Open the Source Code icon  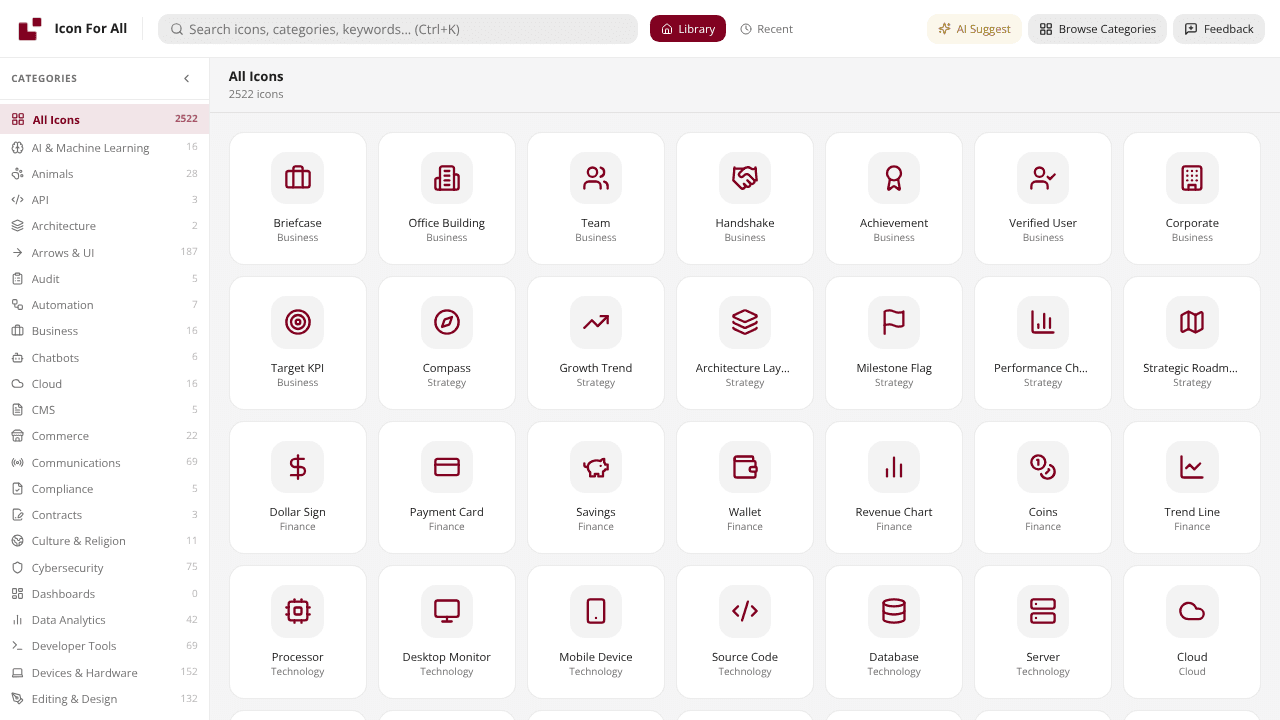(x=745, y=632)
